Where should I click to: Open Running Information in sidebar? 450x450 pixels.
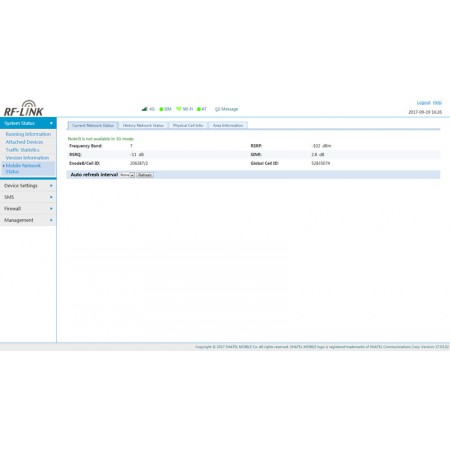click(x=28, y=134)
